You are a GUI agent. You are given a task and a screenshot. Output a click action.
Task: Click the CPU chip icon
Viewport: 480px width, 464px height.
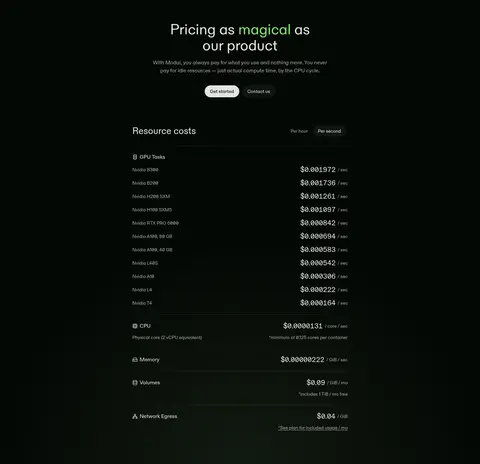[135, 326]
